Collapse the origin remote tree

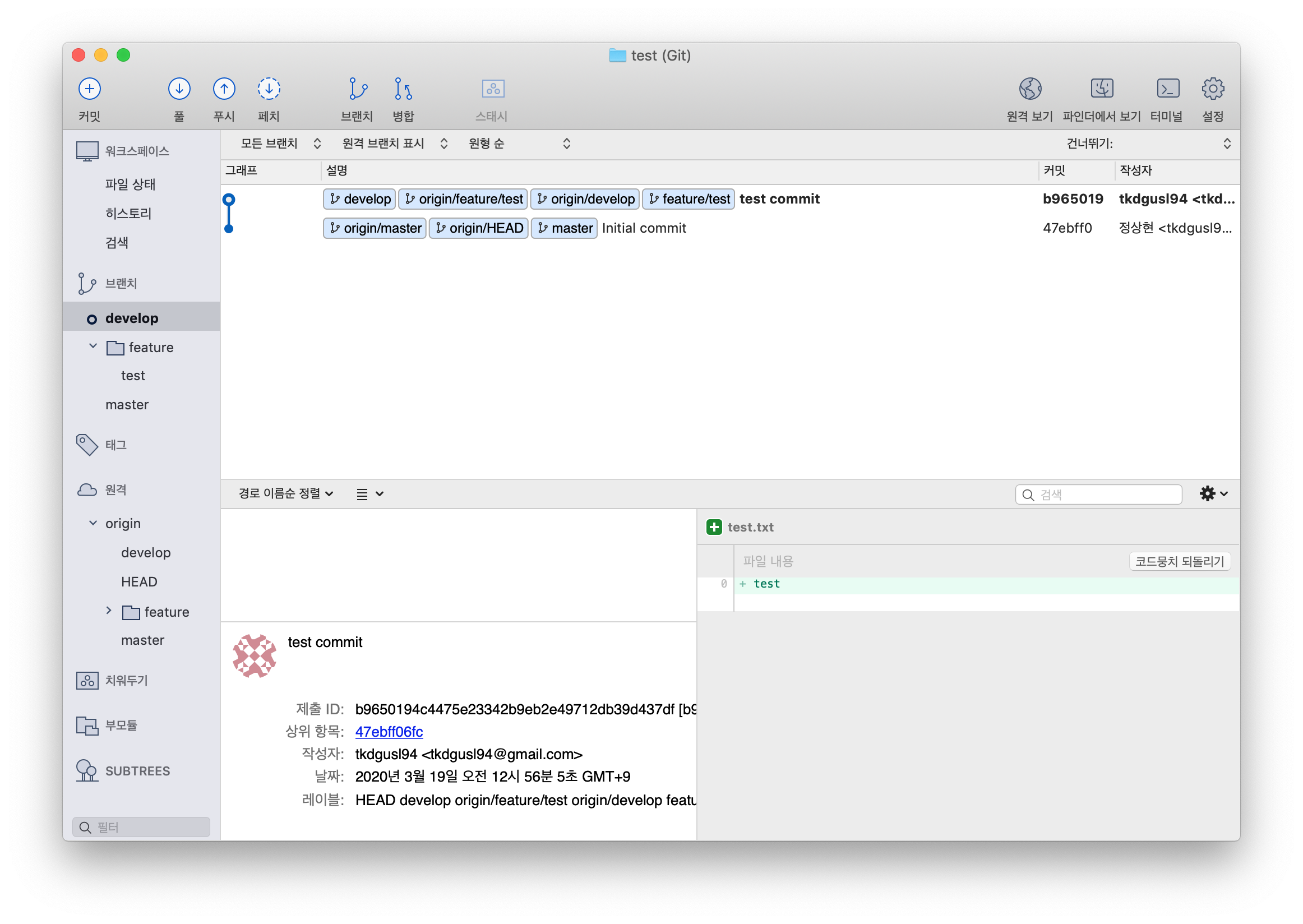pyautogui.click(x=93, y=523)
